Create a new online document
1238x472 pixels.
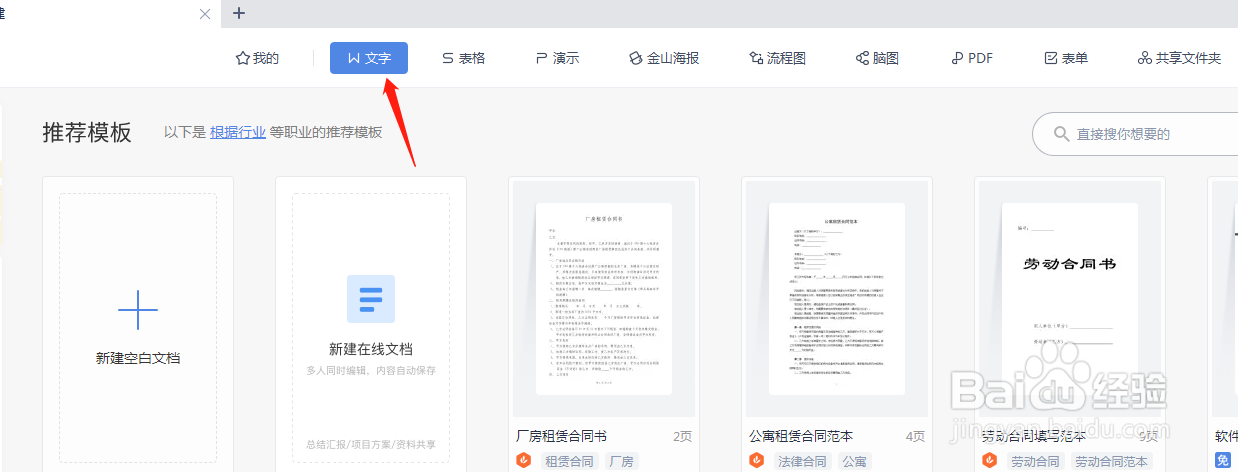coord(371,326)
